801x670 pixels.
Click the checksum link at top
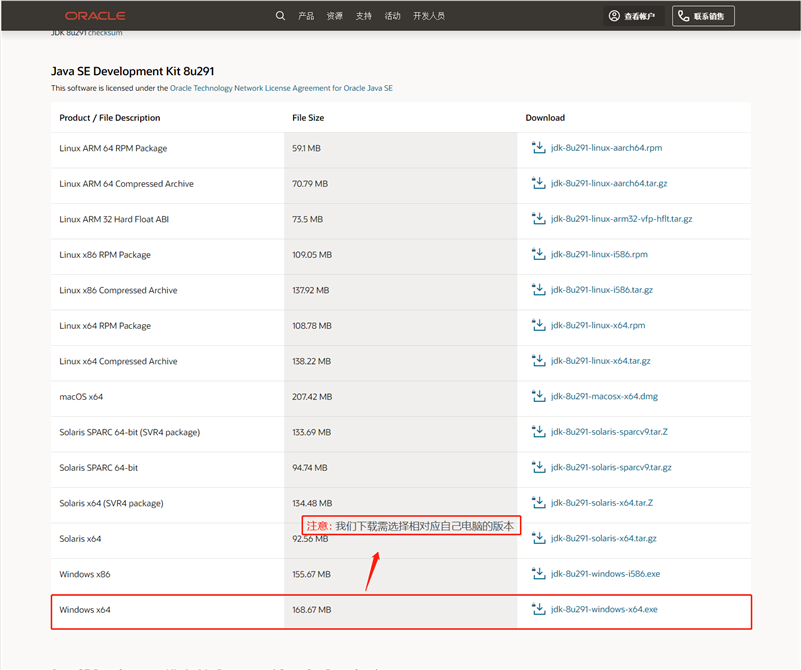click(105, 33)
